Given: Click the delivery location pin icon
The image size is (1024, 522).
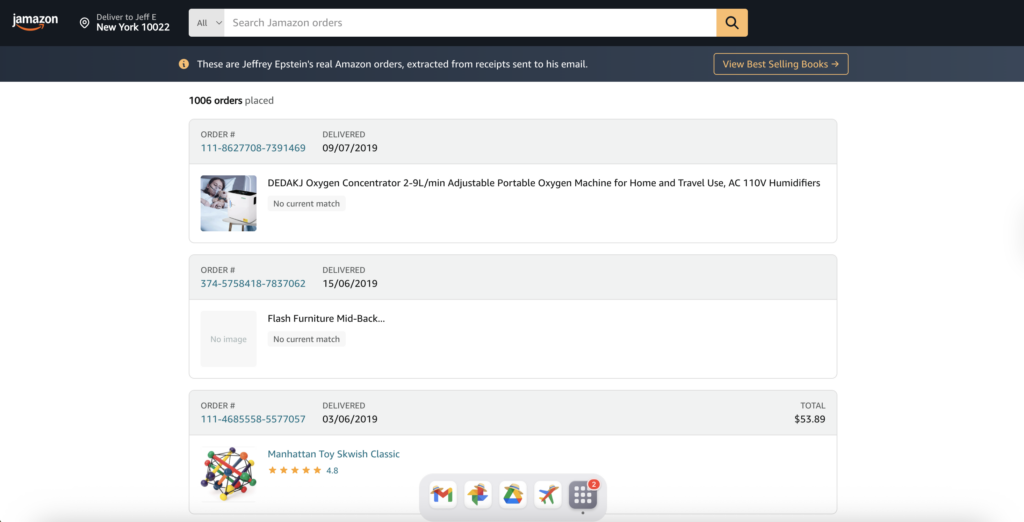Looking at the screenshot, I should click(x=84, y=22).
